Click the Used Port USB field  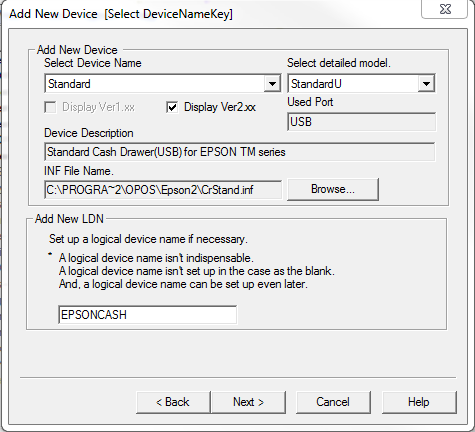pyautogui.click(x=361, y=122)
